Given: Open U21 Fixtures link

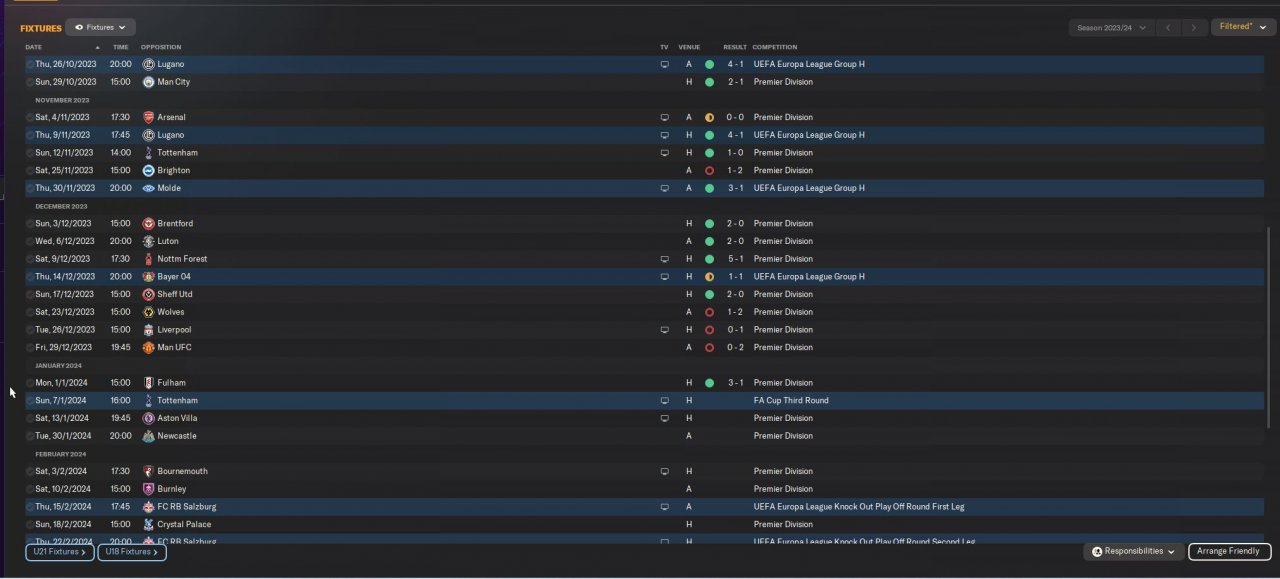Looking at the screenshot, I should pyautogui.click(x=60, y=552).
